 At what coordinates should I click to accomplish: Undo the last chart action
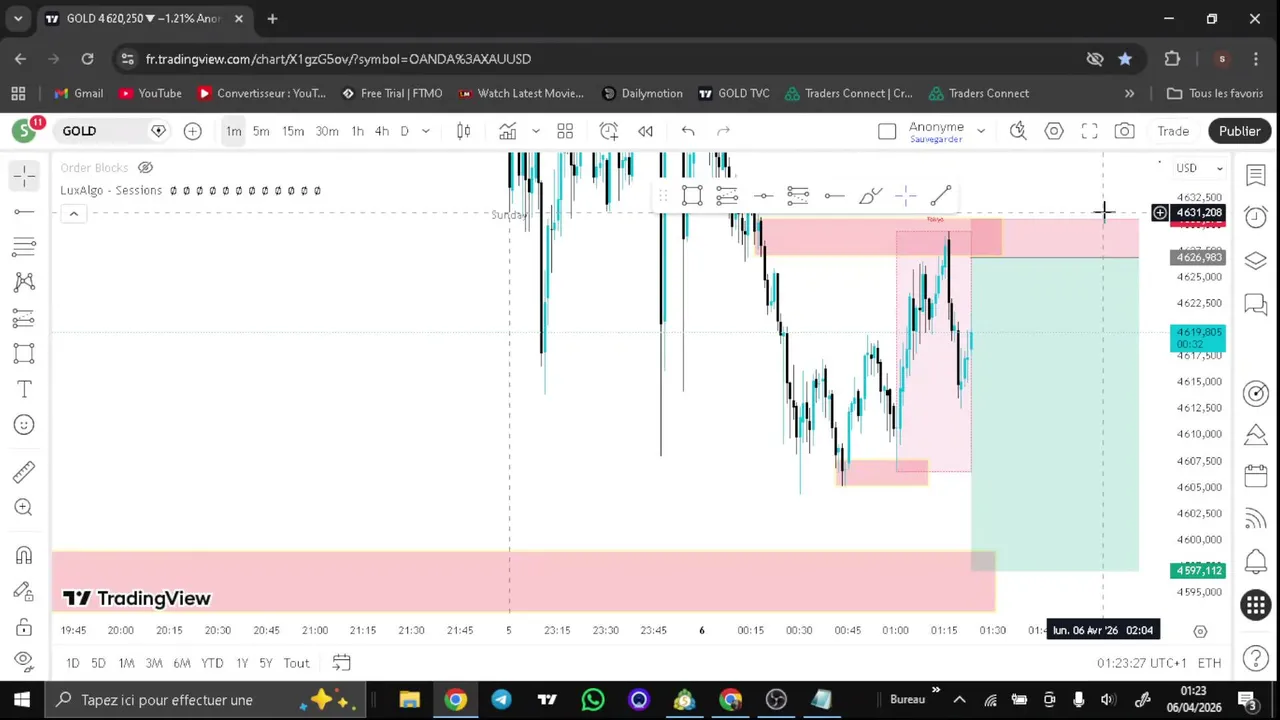(x=688, y=131)
